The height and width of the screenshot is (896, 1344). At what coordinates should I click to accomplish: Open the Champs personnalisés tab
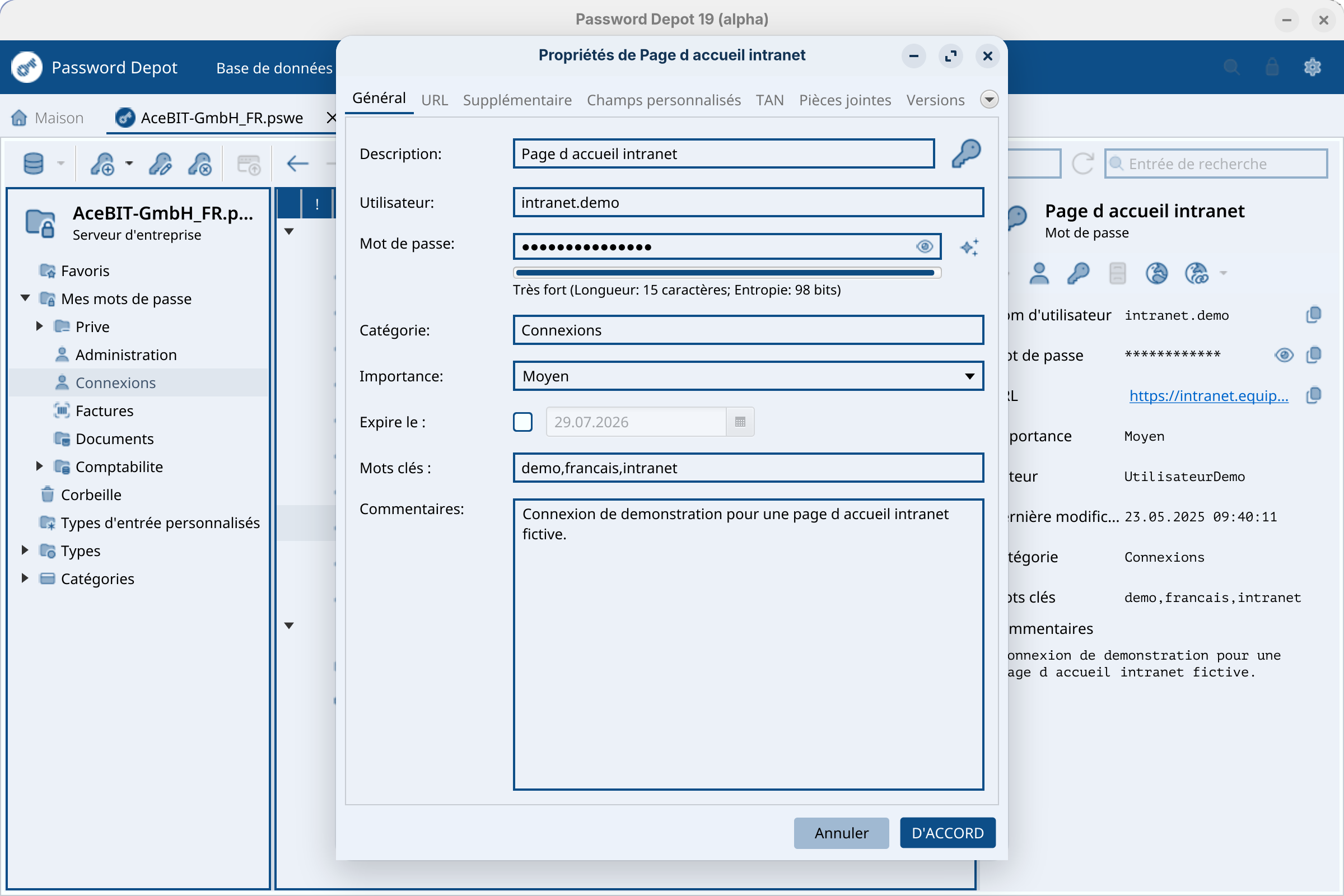pos(664,100)
